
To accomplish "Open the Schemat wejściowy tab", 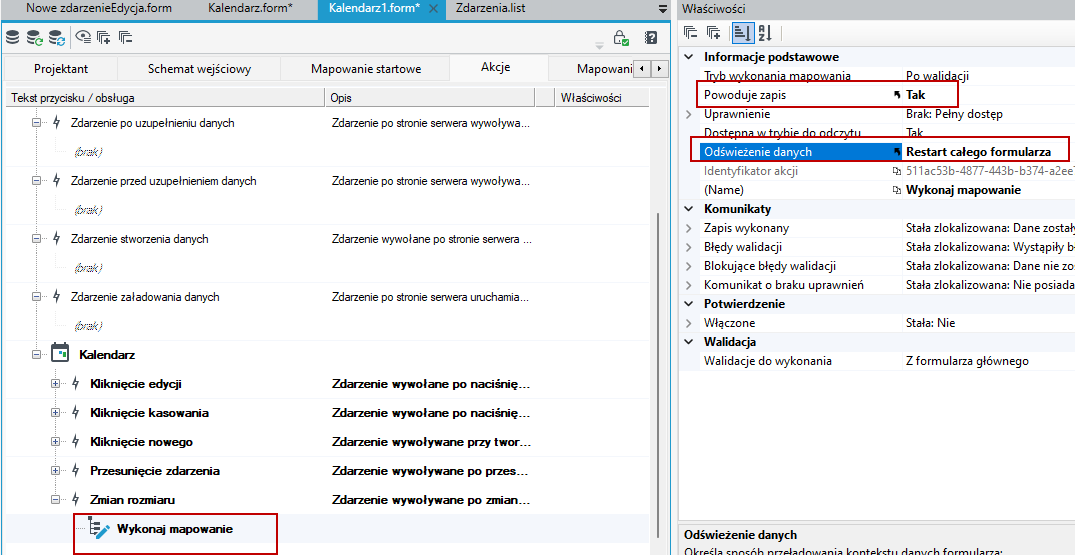I will pyautogui.click(x=200, y=69).
